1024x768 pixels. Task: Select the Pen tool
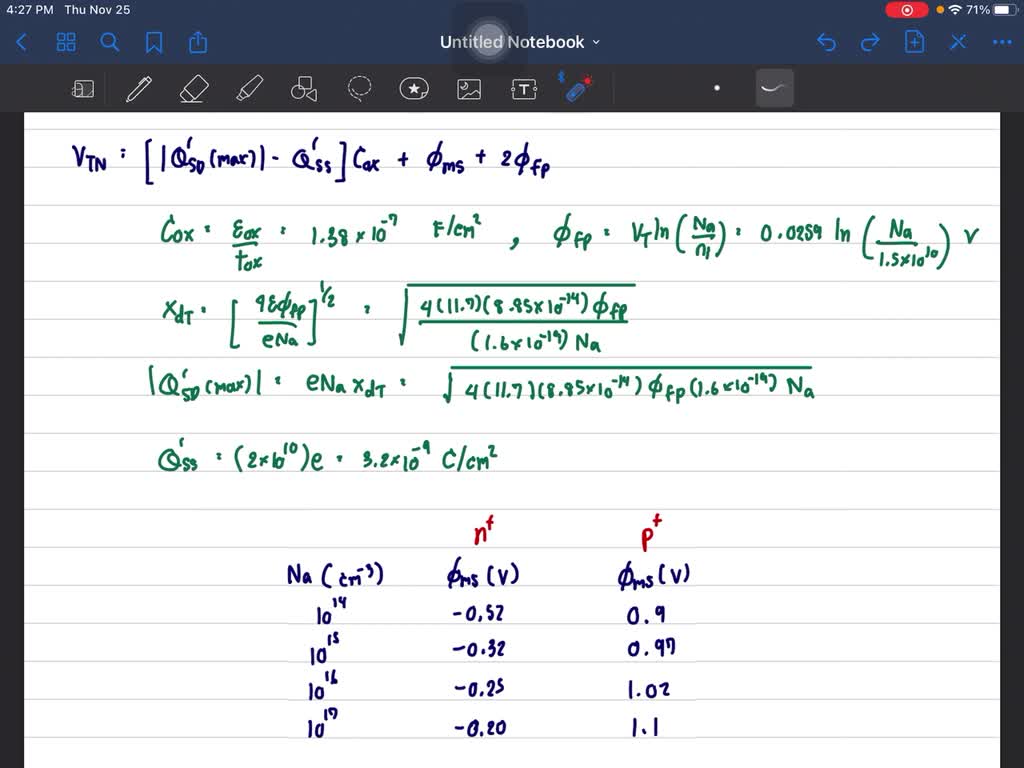(x=138, y=89)
